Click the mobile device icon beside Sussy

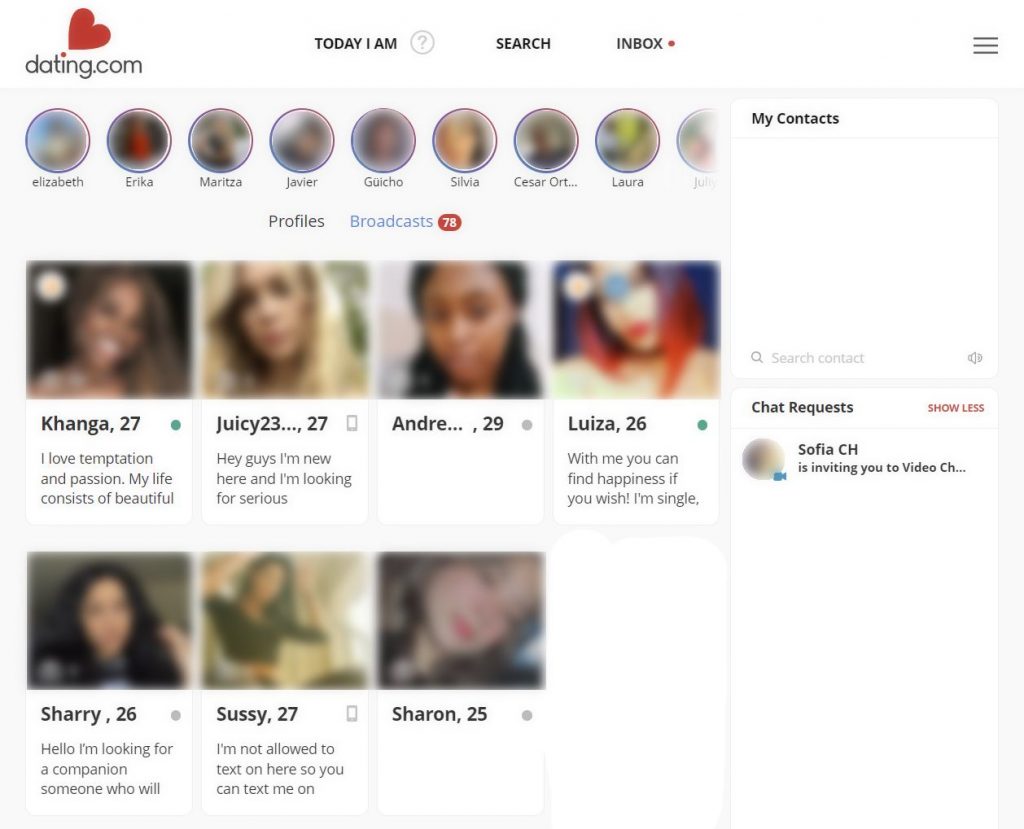pyautogui.click(x=352, y=713)
